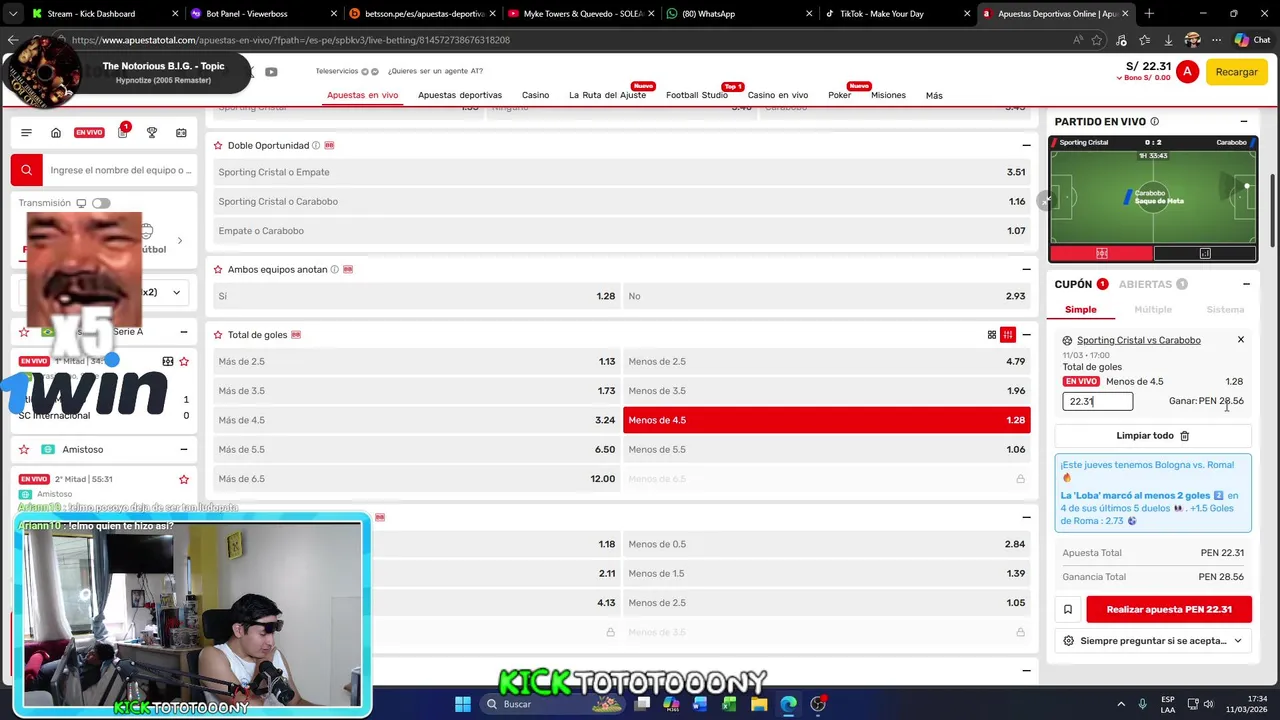Open File Explorer from taskbar
The height and width of the screenshot is (720, 1280).
pos(759,704)
